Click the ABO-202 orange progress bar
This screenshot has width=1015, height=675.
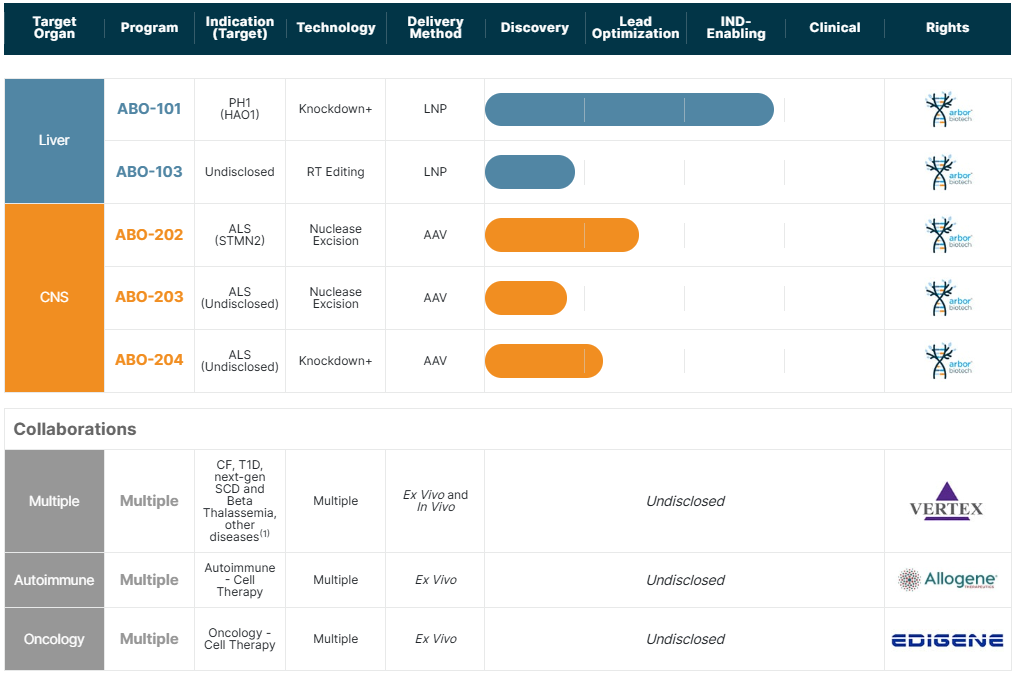[561, 235]
